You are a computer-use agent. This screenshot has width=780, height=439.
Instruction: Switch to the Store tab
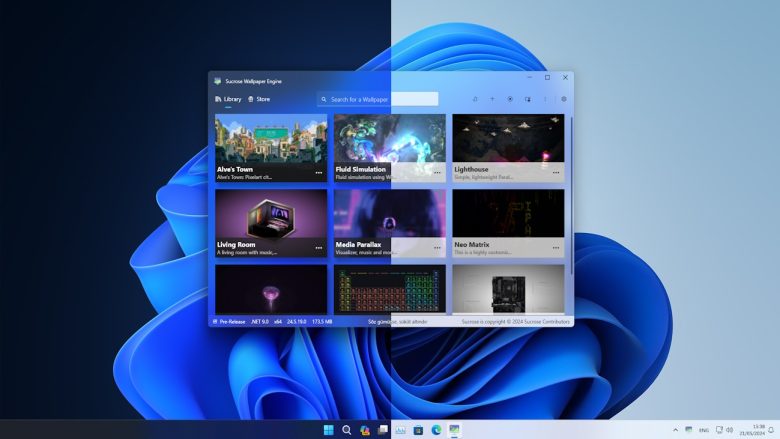coord(258,99)
